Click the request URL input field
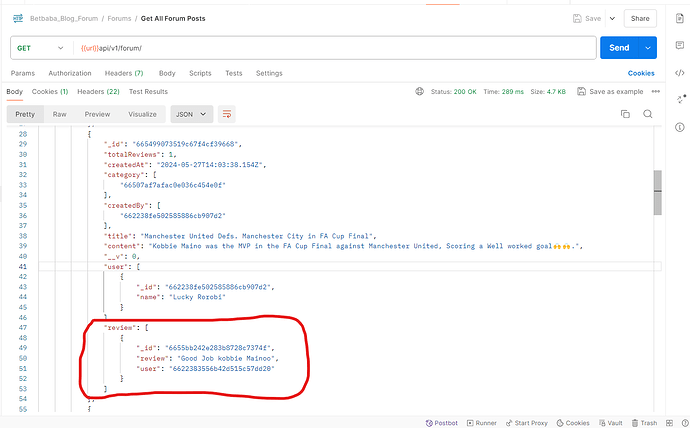 pos(330,48)
